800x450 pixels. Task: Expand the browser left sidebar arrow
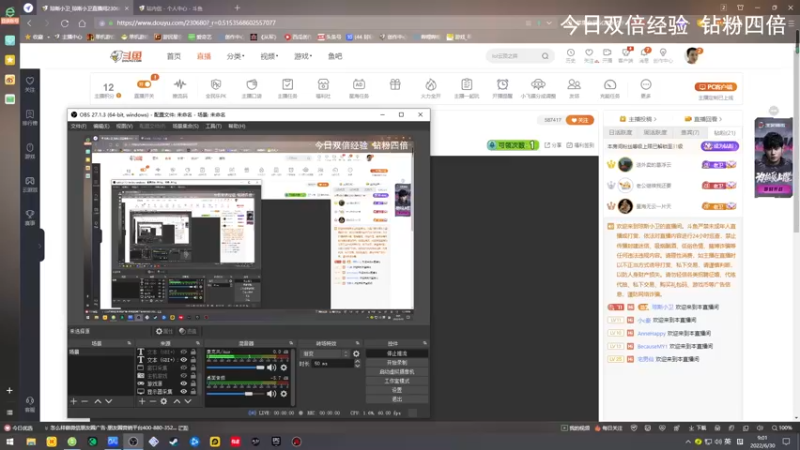click(x=40, y=246)
